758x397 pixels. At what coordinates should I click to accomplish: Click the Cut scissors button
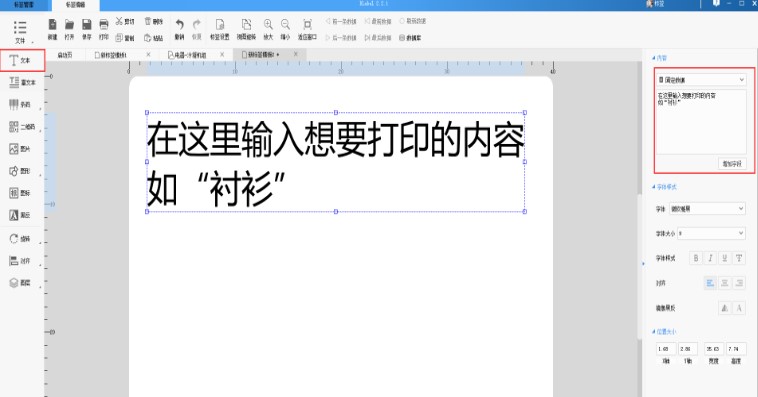point(125,22)
